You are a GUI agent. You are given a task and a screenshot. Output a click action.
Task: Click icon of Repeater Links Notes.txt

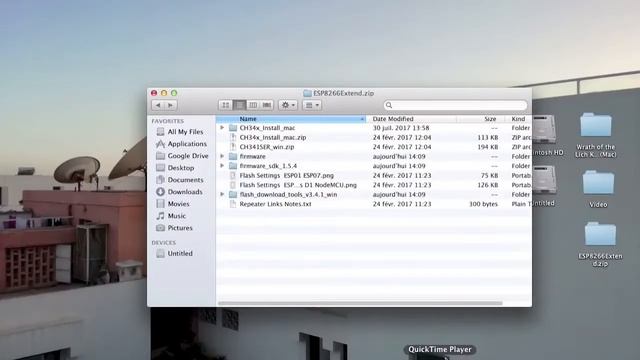[x=233, y=204]
